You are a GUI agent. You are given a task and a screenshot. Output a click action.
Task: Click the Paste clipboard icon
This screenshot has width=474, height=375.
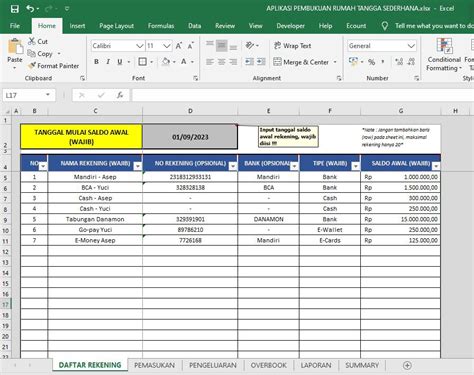tap(15, 47)
